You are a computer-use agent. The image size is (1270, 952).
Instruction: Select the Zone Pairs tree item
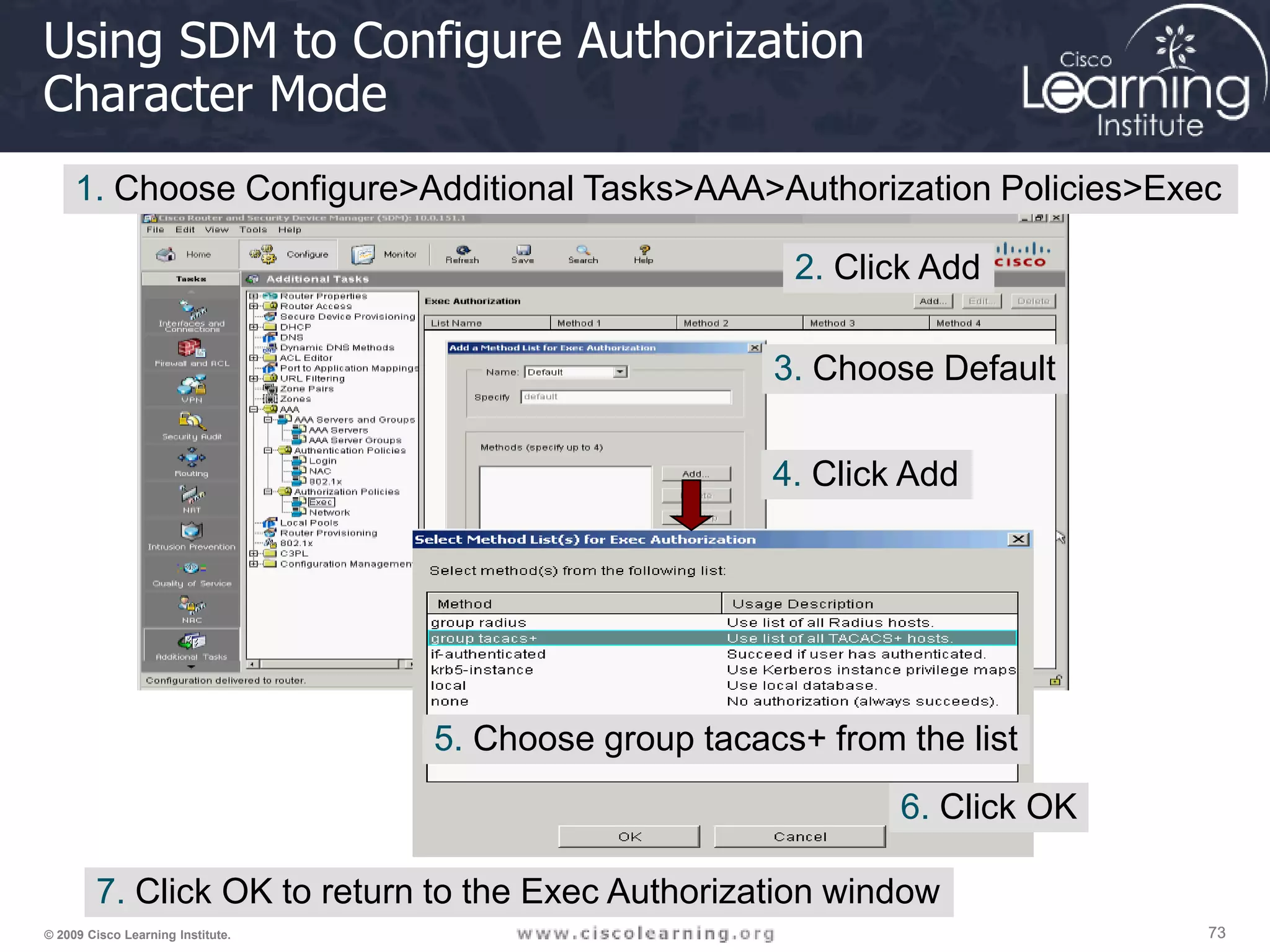click(x=306, y=389)
